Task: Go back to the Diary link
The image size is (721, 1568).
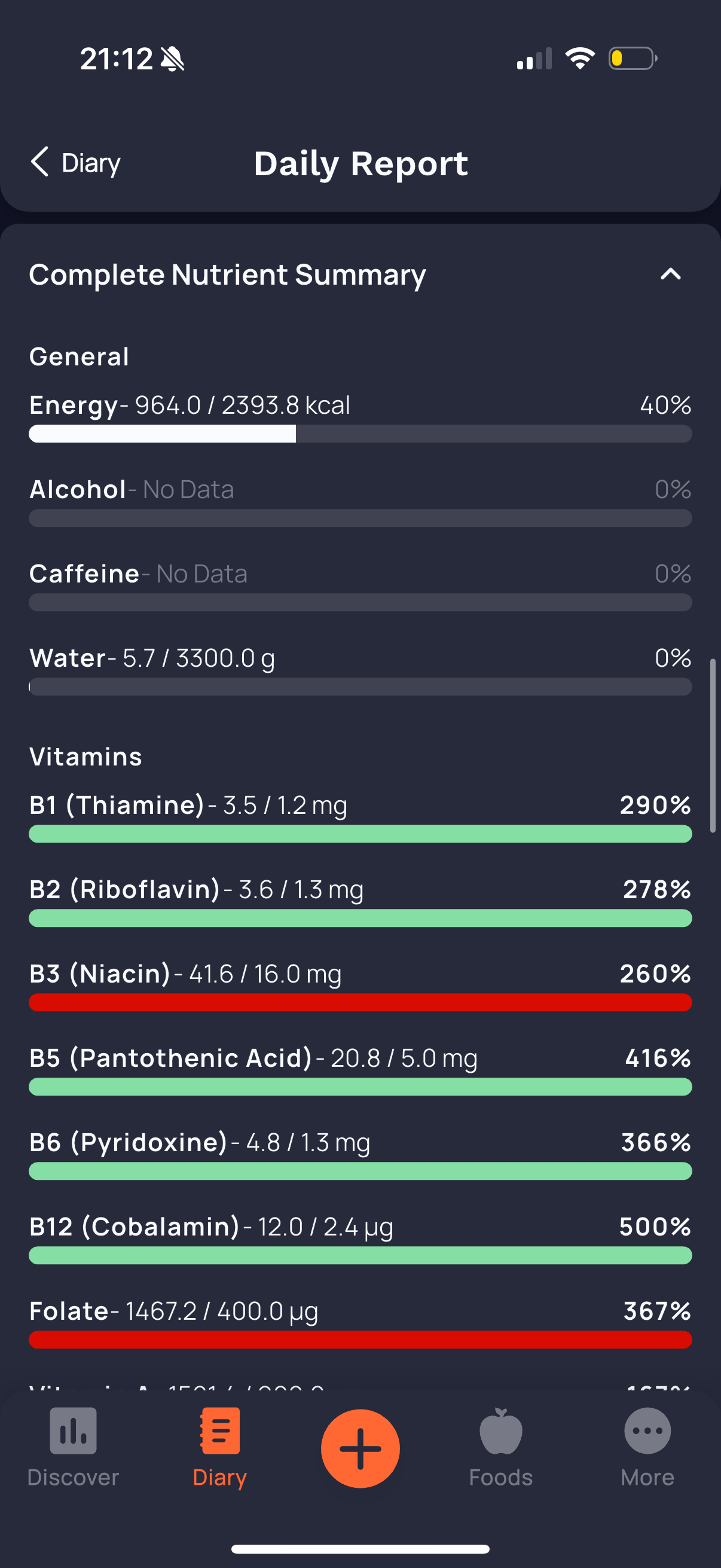Action: tap(91, 163)
